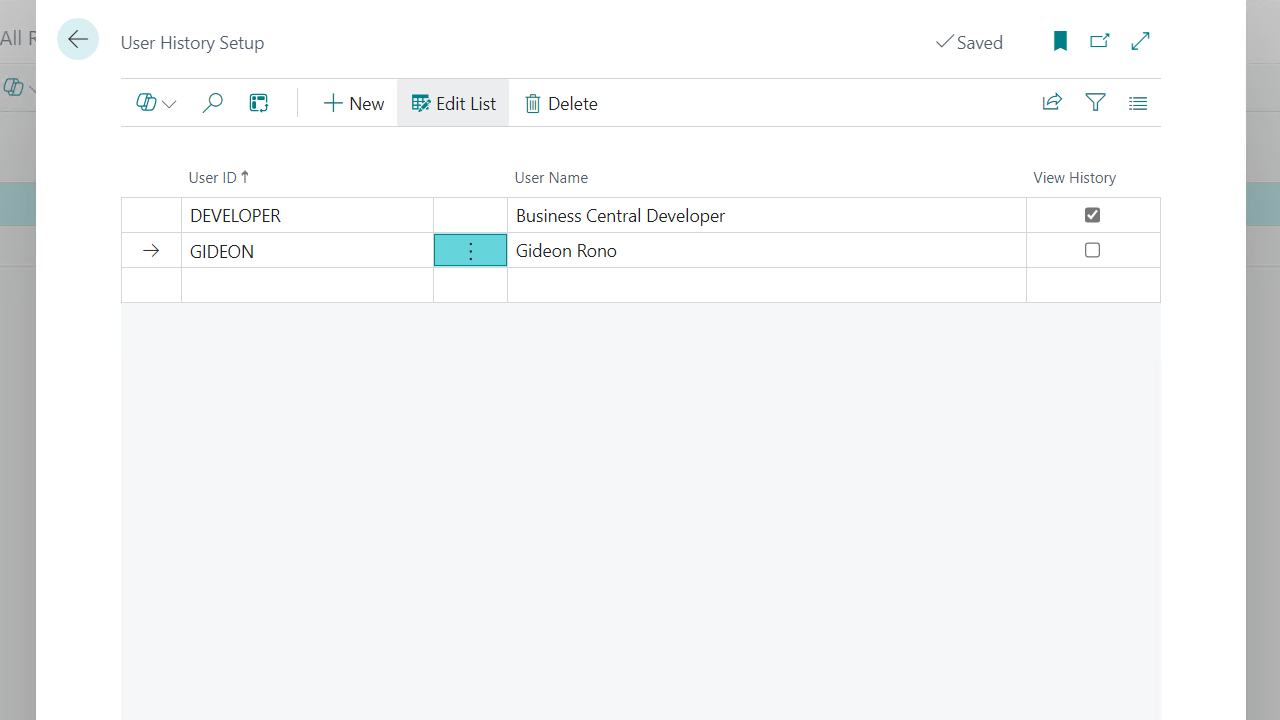The height and width of the screenshot is (720, 1280).
Task: Enable View History for Gideon Rono
Action: (1092, 250)
